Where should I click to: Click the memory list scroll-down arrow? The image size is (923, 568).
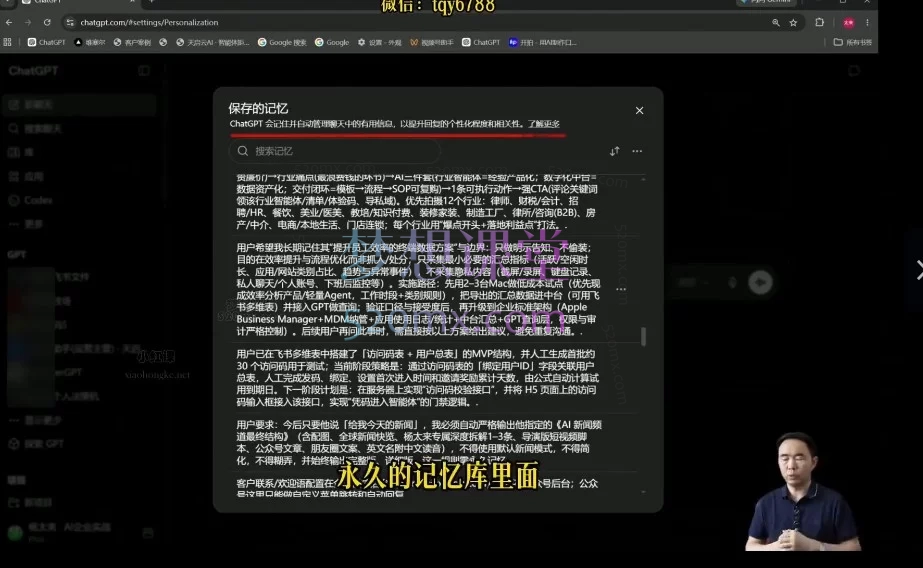[643, 491]
